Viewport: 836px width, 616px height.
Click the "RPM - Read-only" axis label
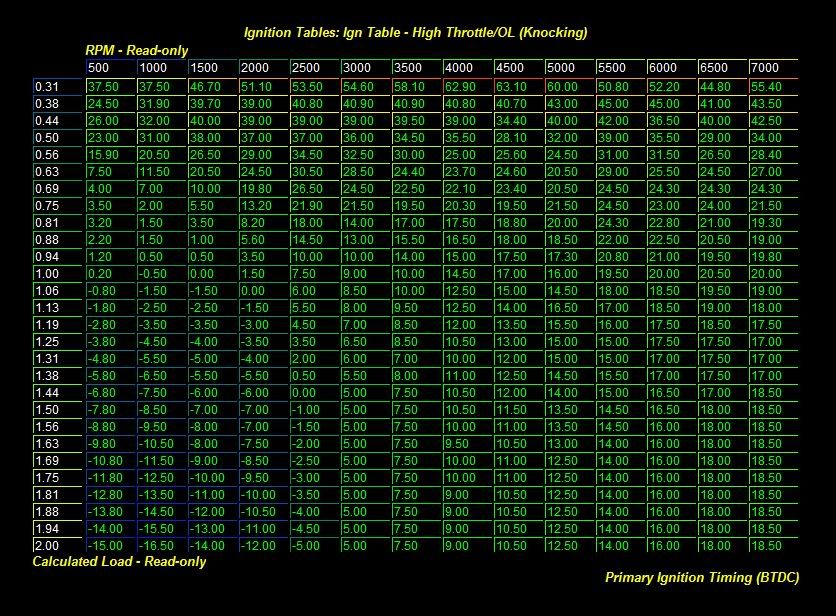136,50
